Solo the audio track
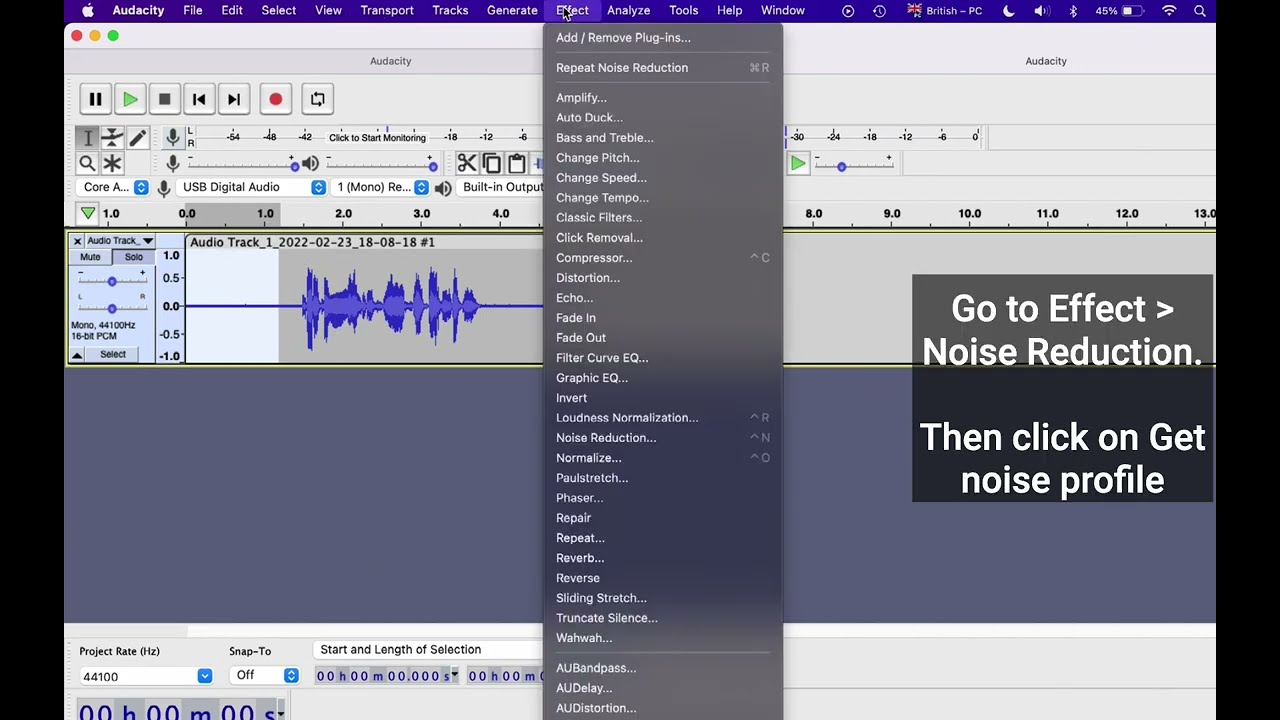The width and height of the screenshot is (1280, 720). (x=134, y=257)
